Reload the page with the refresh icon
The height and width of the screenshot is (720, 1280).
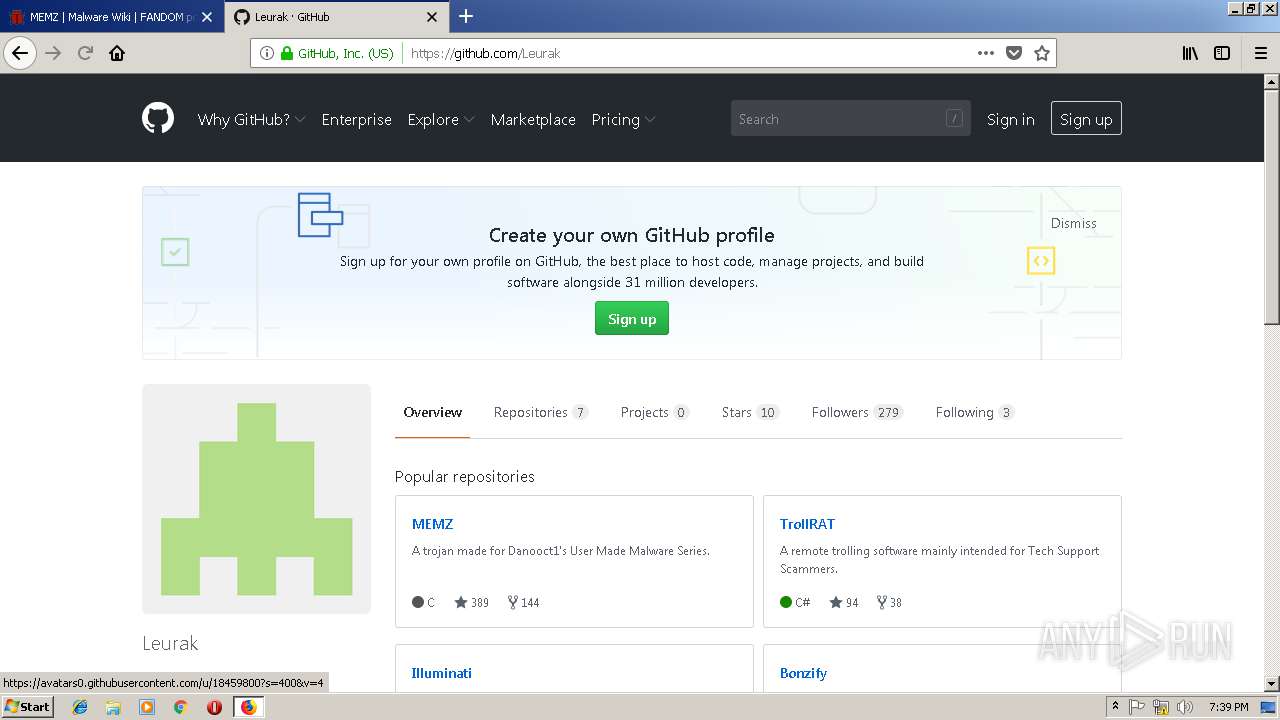(x=85, y=53)
